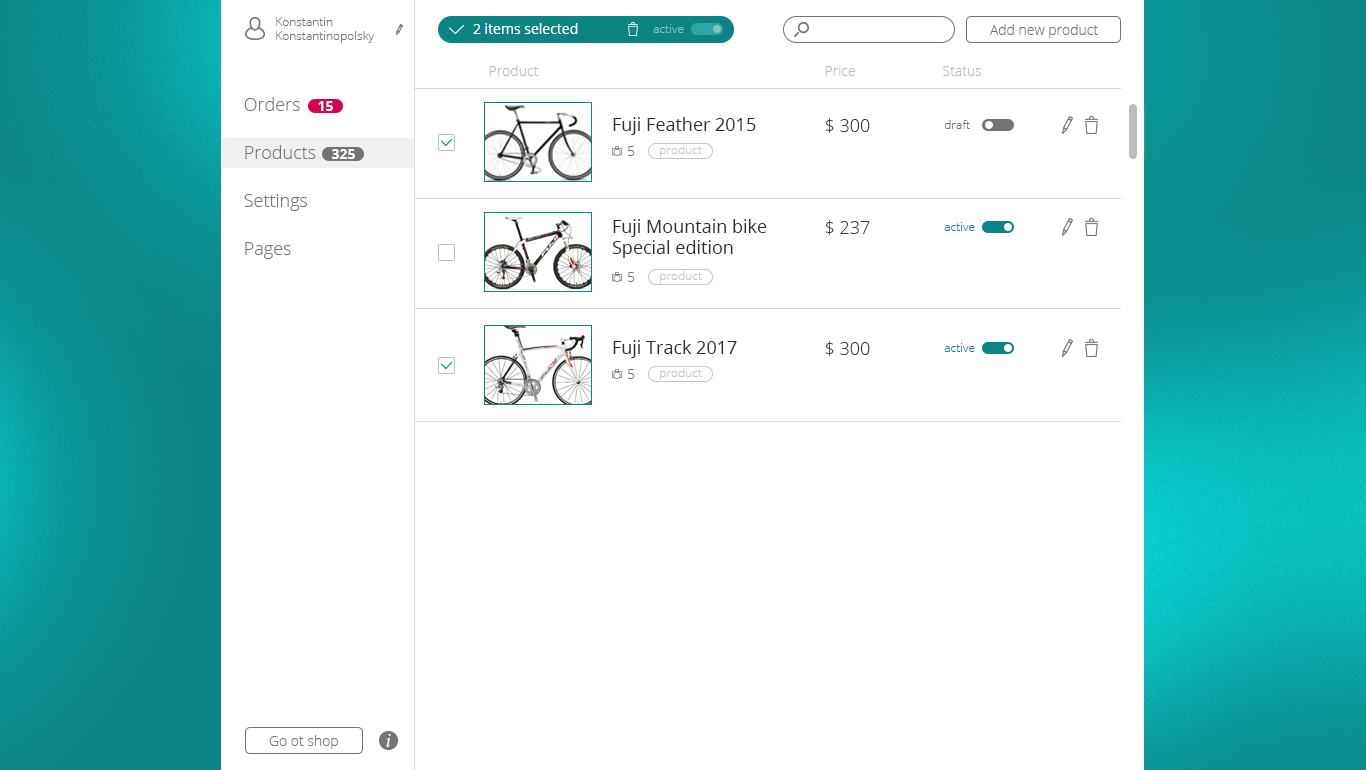1366x770 pixels.
Task: Uncheck the Fuji Track 2017 checkbox
Action: pos(447,366)
